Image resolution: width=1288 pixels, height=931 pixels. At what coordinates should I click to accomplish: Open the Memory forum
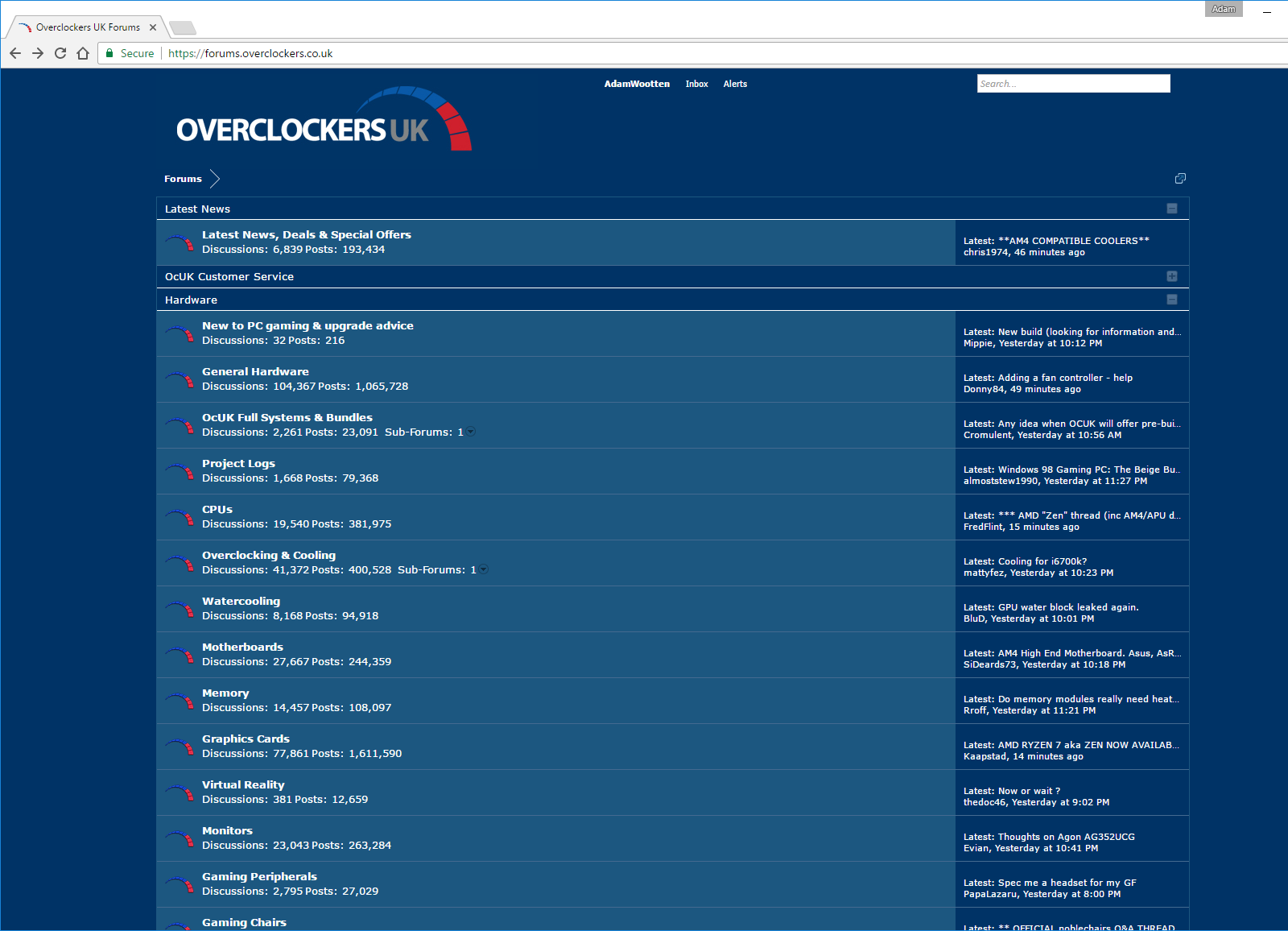coord(225,693)
